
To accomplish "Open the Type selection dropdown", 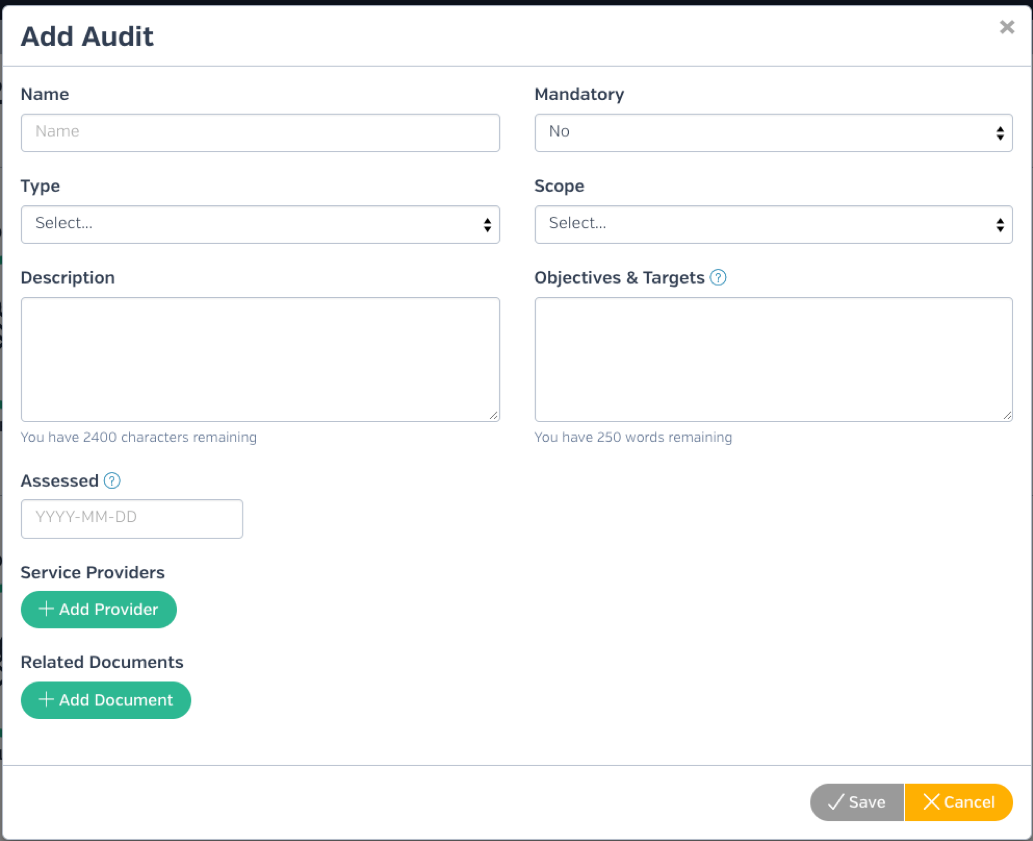I will pyautogui.click(x=260, y=224).
